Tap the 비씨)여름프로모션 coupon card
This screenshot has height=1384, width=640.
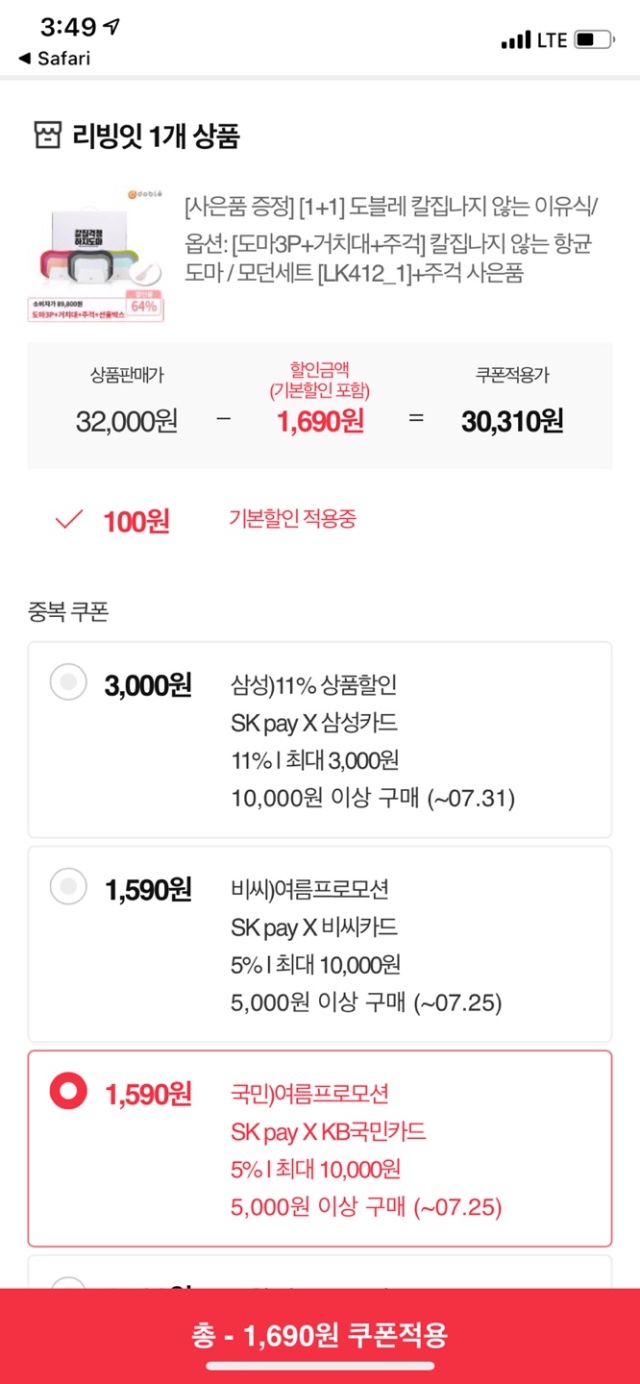(320, 944)
